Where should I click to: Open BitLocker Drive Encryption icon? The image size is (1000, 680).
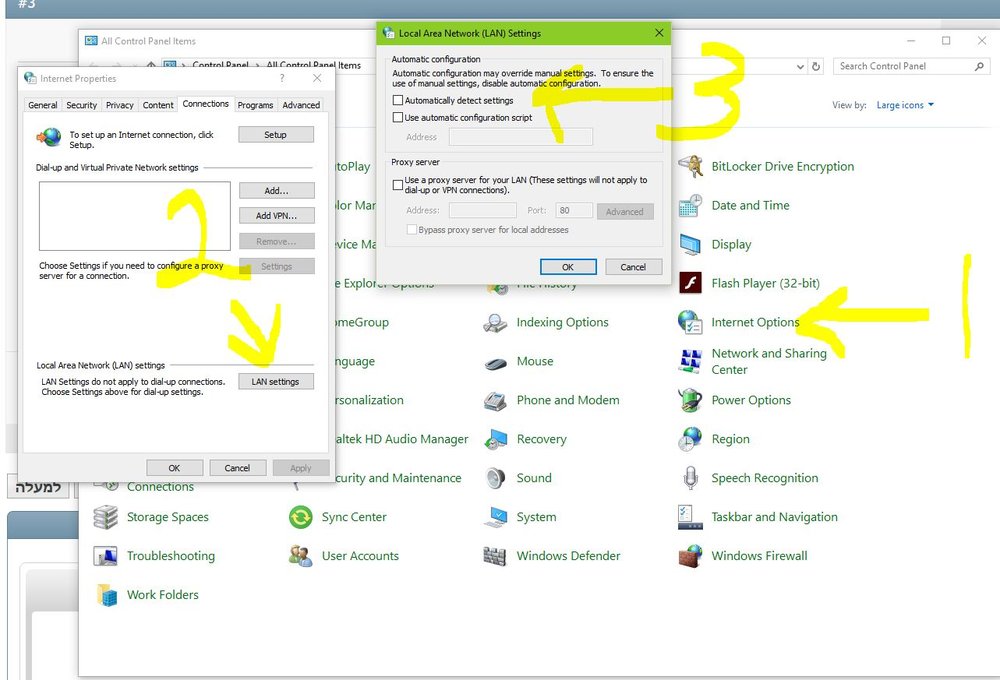click(690, 166)
